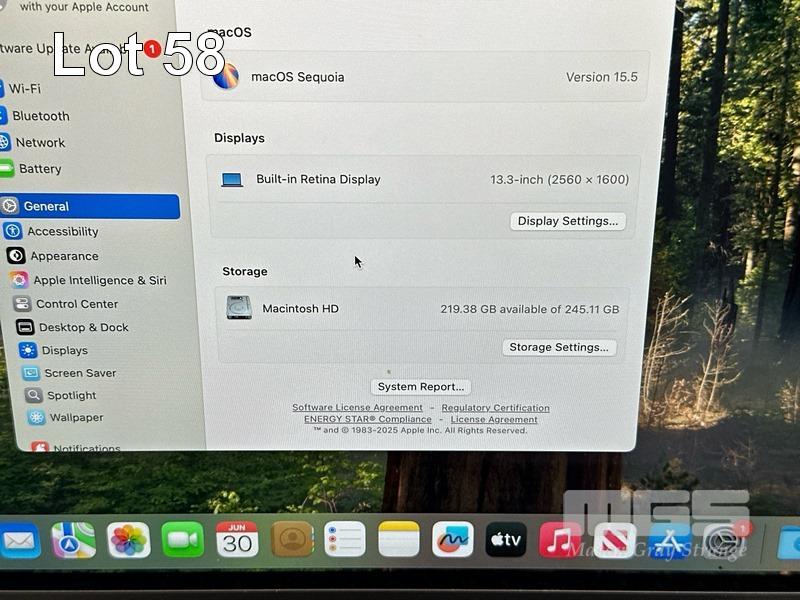The image size is (800, 600).
Task: Launch the Notes app in Dock
Action: (399, 540)
